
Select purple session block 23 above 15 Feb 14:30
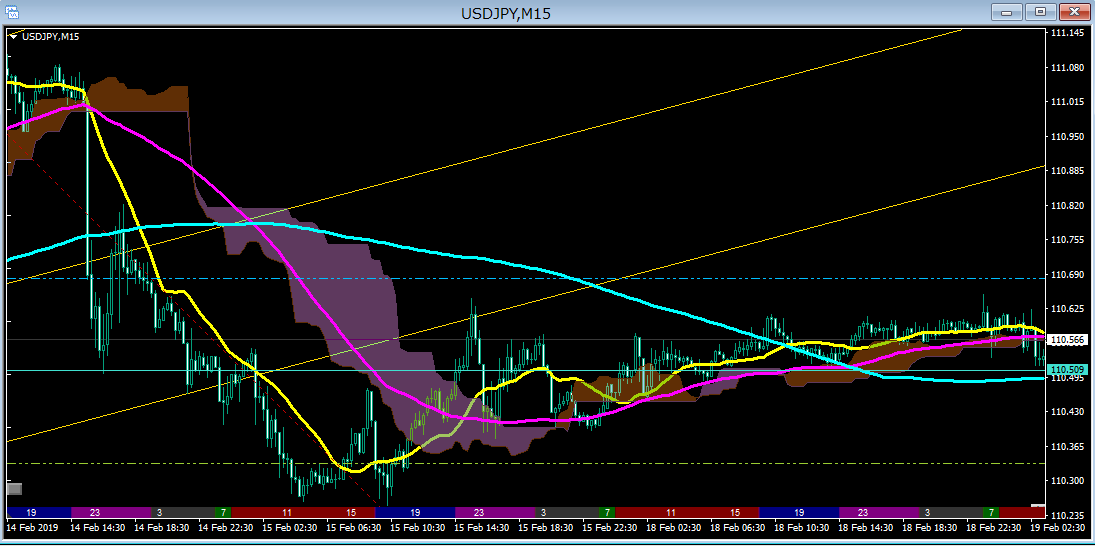click(494, 512)
